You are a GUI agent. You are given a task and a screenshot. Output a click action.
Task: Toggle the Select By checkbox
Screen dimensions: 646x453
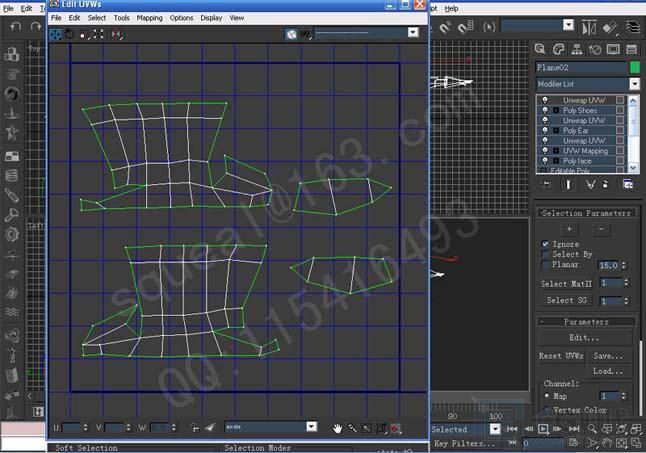(x=545, y=254)
